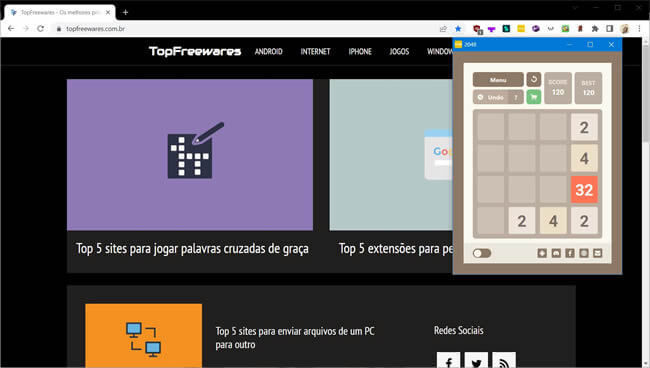Screen dimensions: 650x368
Task: Open the palavras cruzadas article link
Action: click(192, 248)
